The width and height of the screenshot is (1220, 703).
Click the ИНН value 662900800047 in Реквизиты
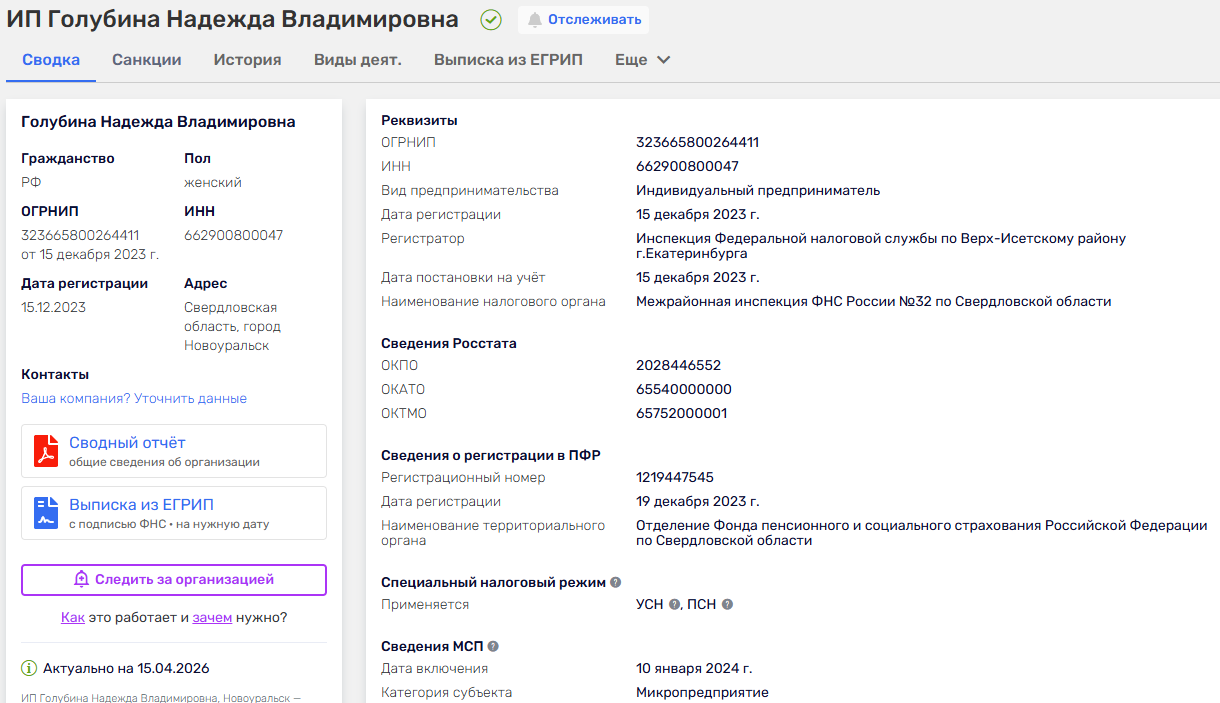[687, 167]
